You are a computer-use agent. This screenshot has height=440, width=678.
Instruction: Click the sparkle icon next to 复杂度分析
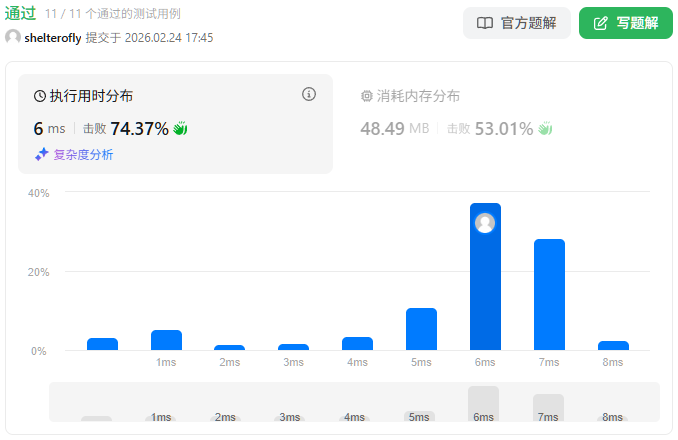coord(41,154)
